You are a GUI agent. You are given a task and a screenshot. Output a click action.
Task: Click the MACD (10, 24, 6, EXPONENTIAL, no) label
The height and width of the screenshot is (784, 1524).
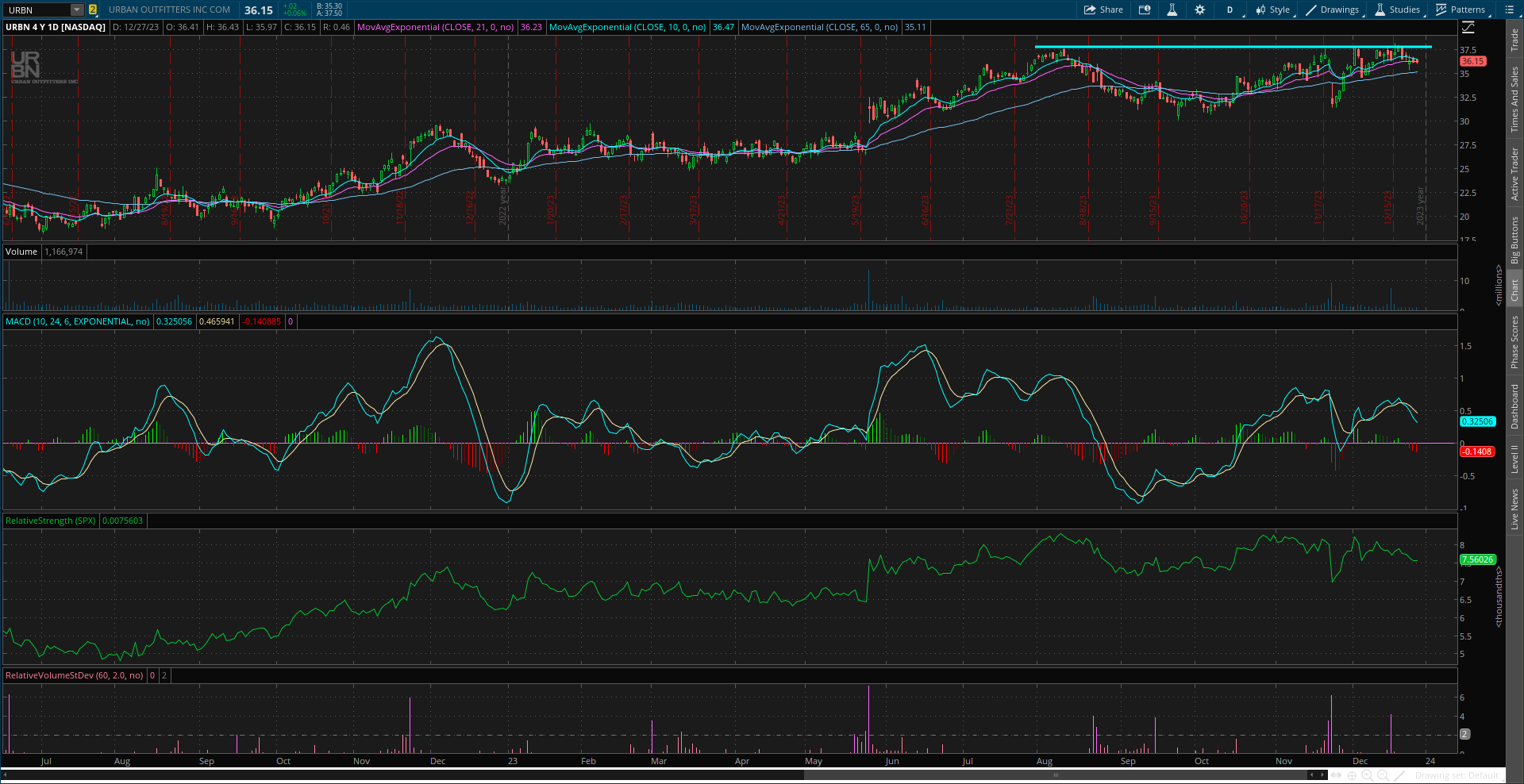coord(78,321)
